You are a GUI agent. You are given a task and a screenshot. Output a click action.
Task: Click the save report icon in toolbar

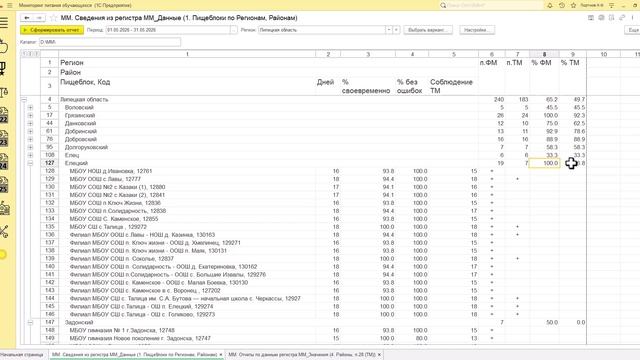click(591, 18)
